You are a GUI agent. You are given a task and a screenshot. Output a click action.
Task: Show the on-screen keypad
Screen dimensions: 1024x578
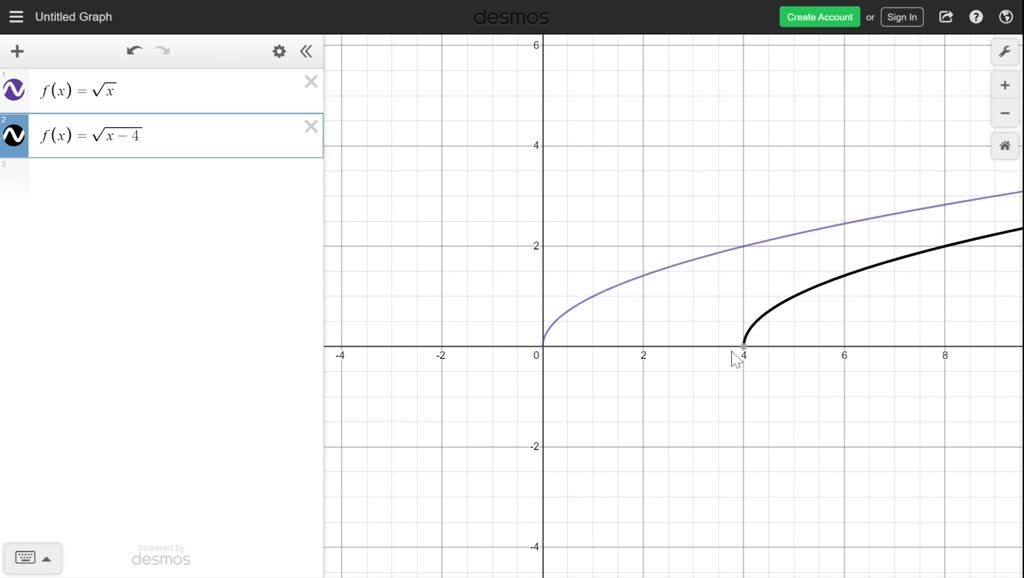click(x=25, y=558)
